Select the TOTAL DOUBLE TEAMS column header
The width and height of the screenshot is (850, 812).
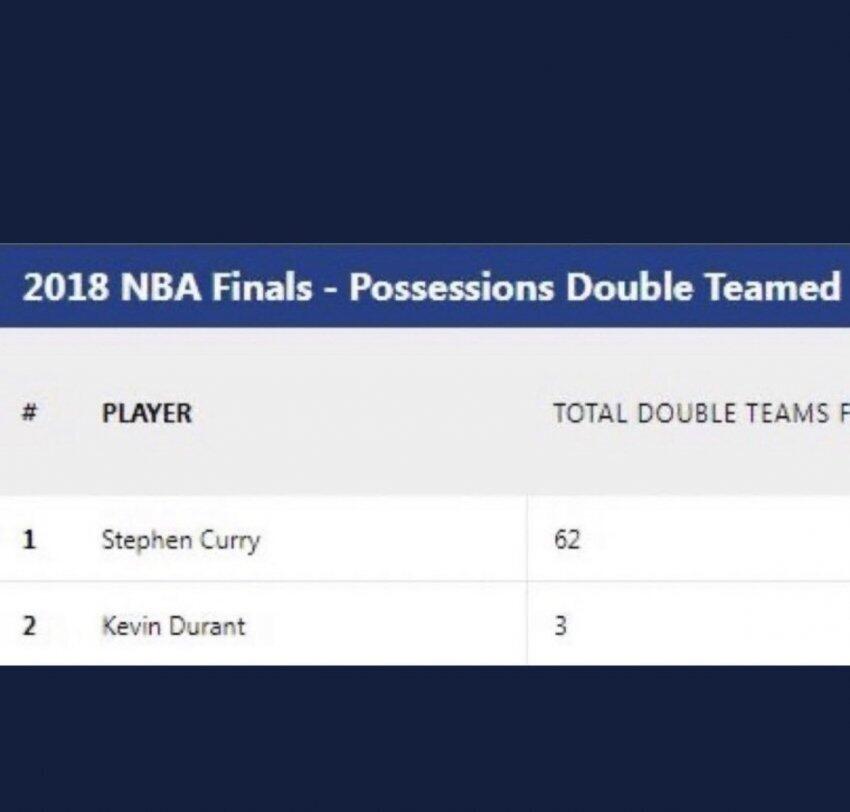[x=701, y=414]
